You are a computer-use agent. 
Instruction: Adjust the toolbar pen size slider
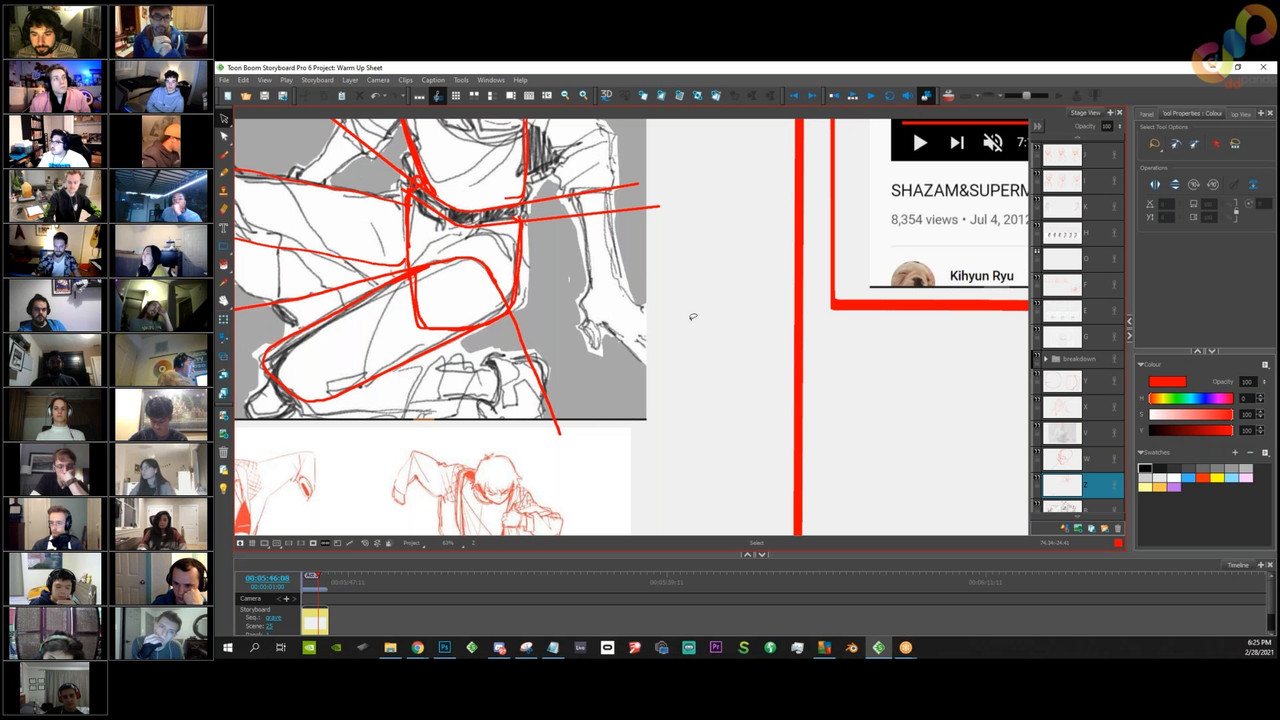(1026, 95)
